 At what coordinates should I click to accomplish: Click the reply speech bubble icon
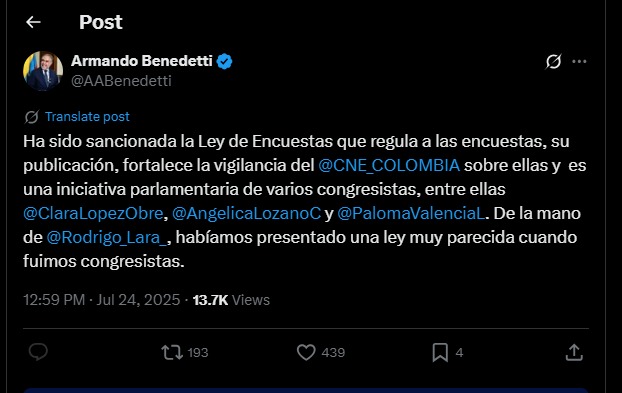point(38,352)
